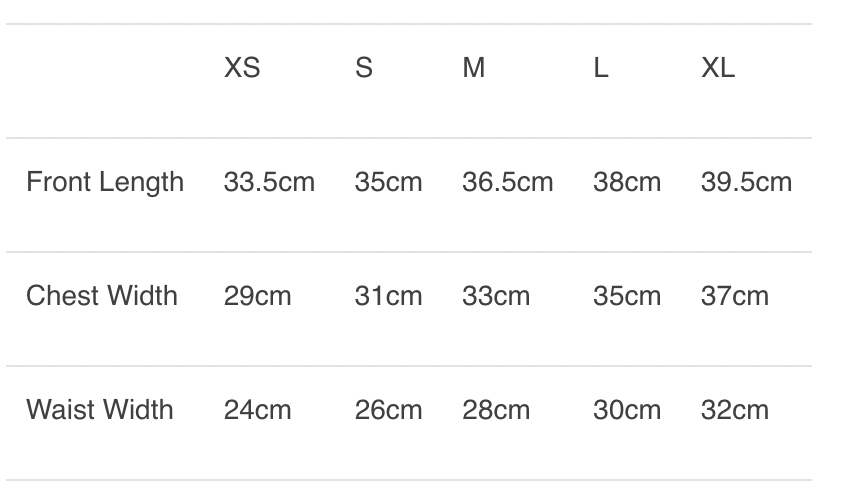Select the XL column header
Screen dimensions: 842x488
coord(717,68)
